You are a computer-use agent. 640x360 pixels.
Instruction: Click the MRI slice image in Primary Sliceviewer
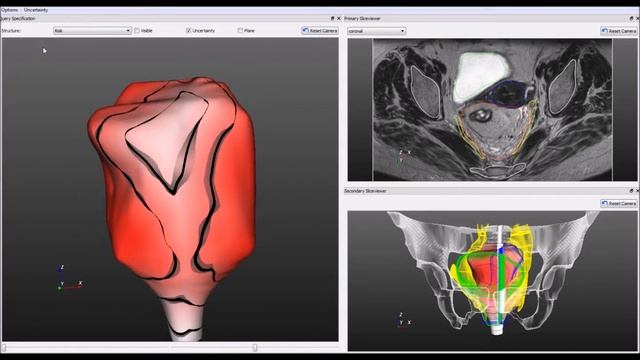click(x=492, y=109)
